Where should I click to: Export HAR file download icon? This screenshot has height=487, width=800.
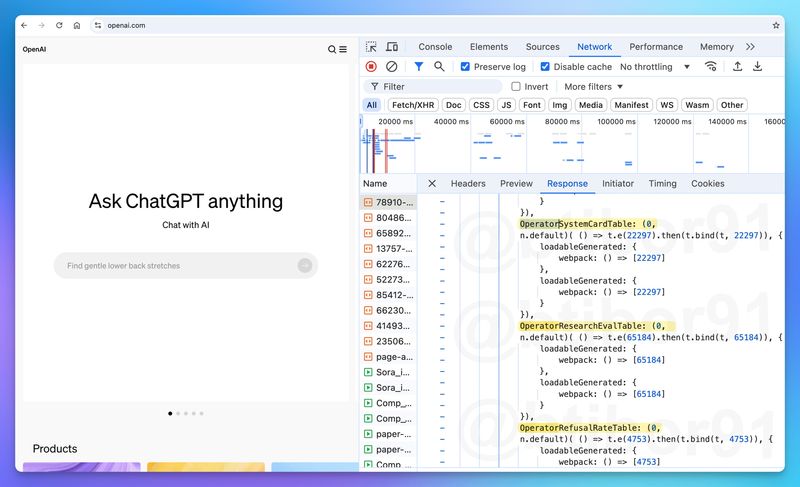(758, 66)
